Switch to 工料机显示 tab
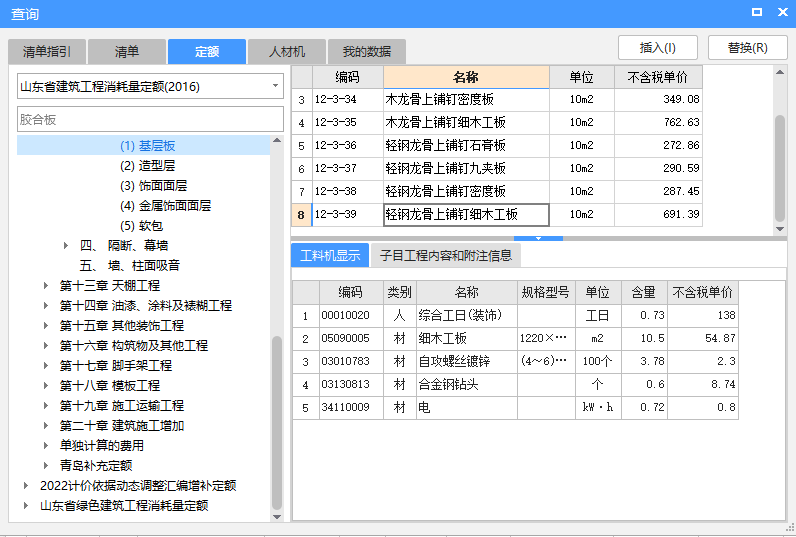The image size is (796, 537). (x=330, y=255)
